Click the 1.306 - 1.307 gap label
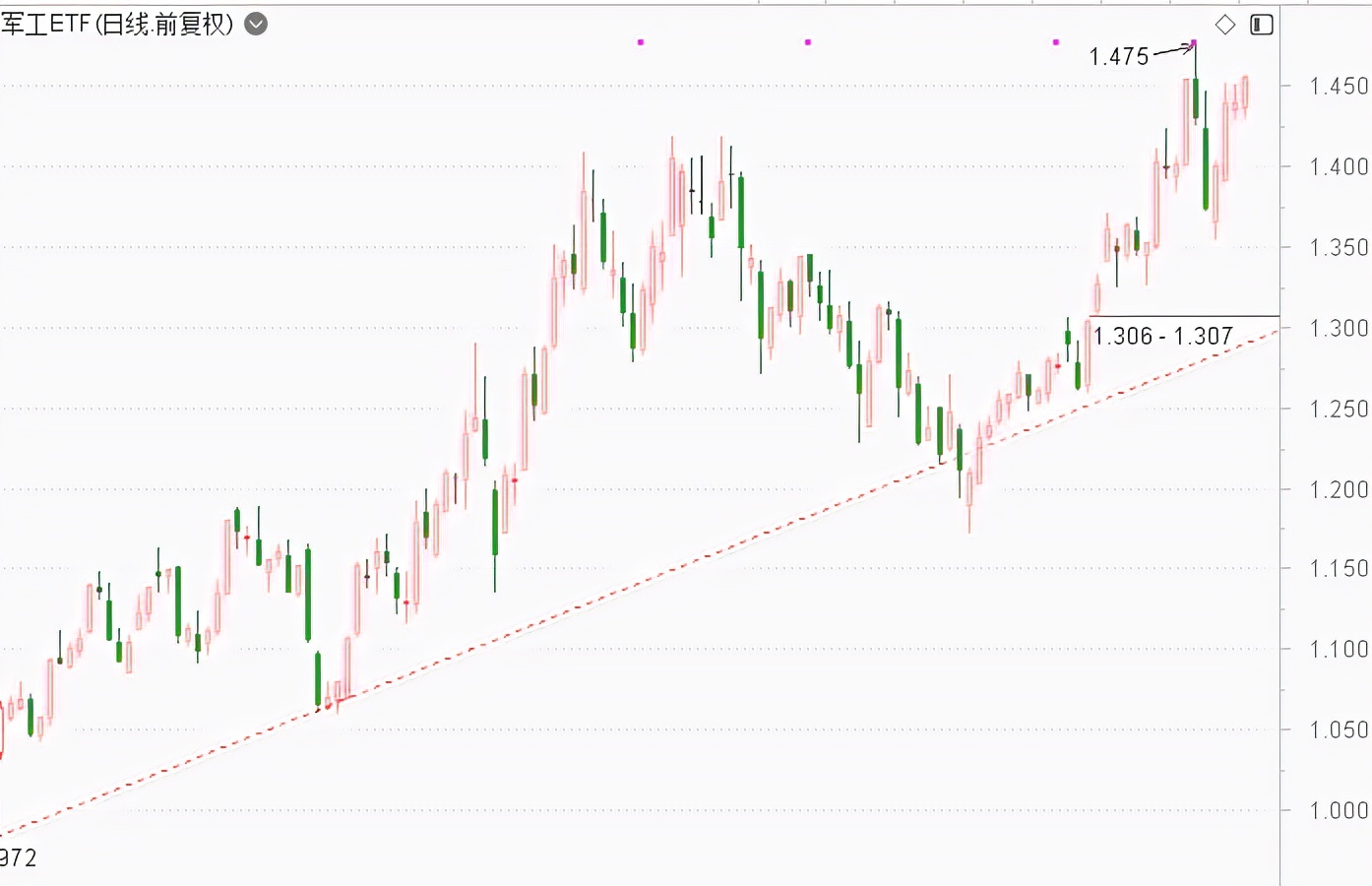 point(1163,337)
